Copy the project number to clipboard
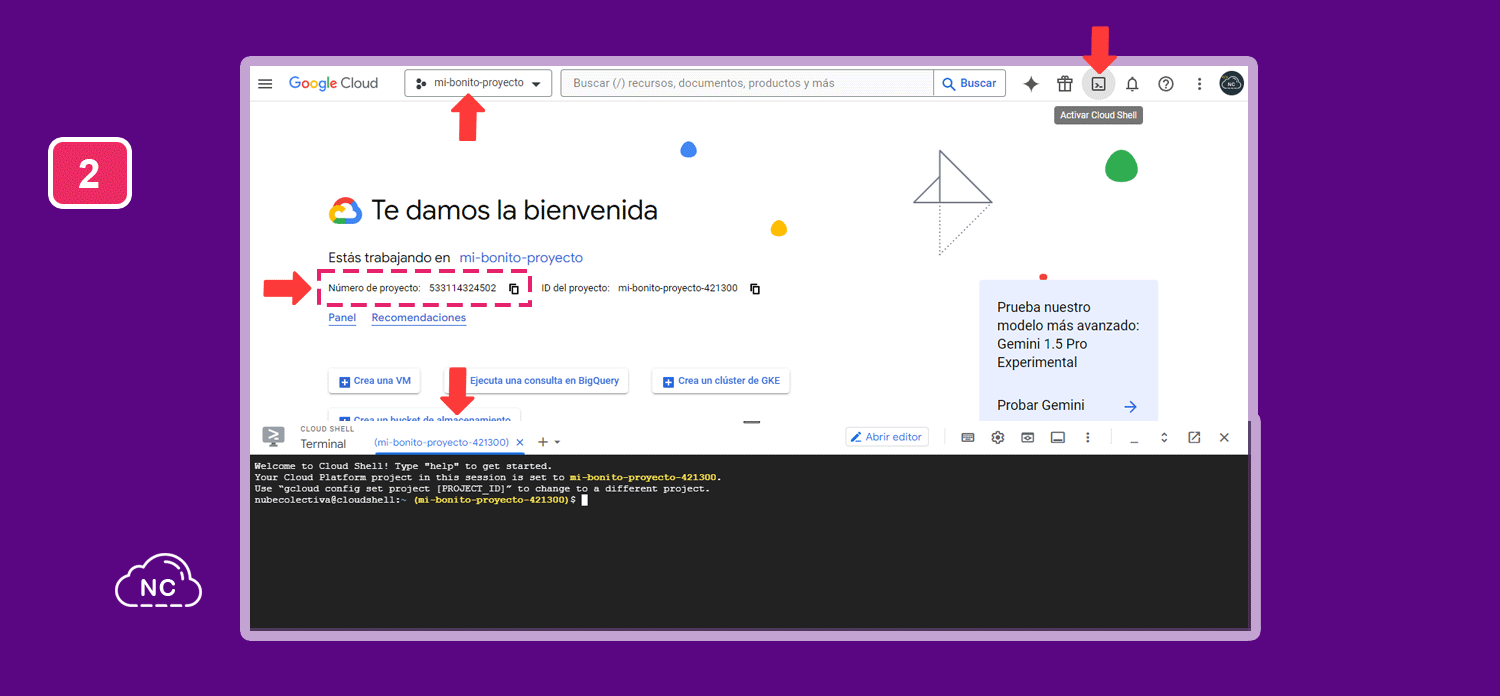The width and height of the screenshot is (1500, 696). [514, 289]
